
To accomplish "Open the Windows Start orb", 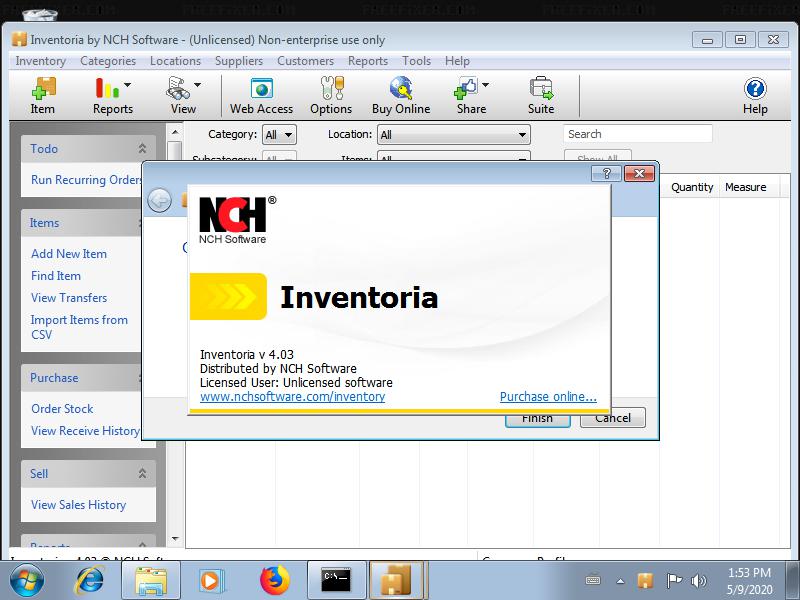I will click(x=27, y=580).
